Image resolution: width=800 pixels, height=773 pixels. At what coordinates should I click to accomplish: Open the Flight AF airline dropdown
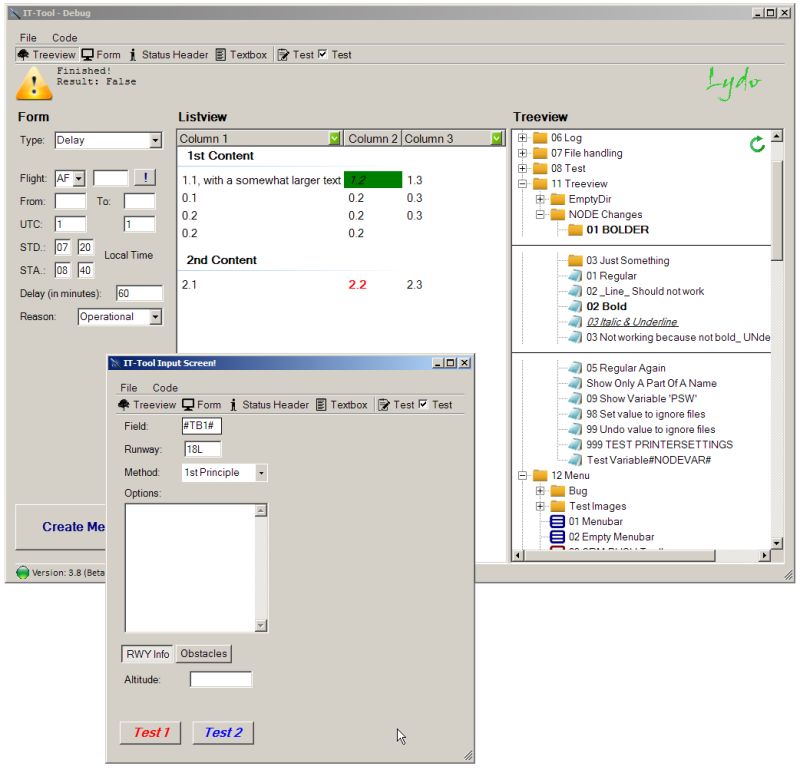(79, 179)
